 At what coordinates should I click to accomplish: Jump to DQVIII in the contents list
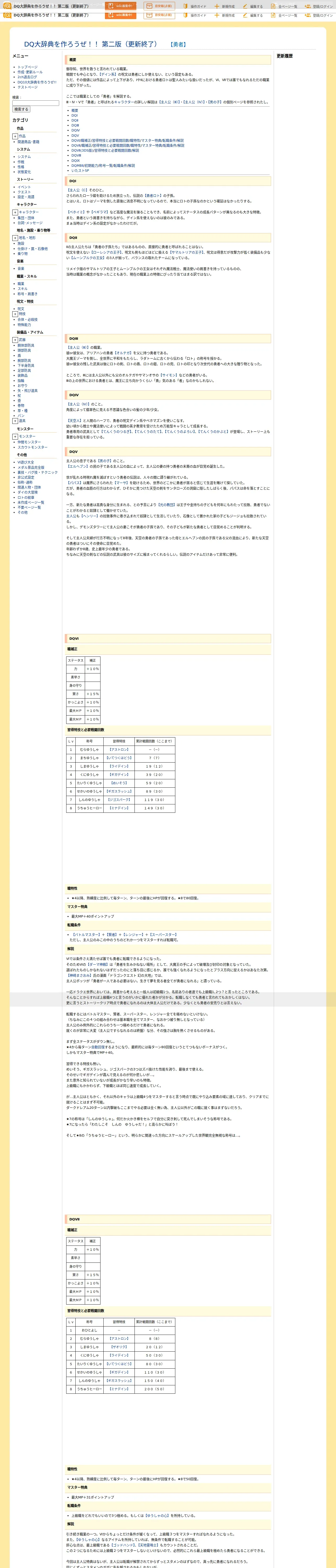click(x=76, y=155)
